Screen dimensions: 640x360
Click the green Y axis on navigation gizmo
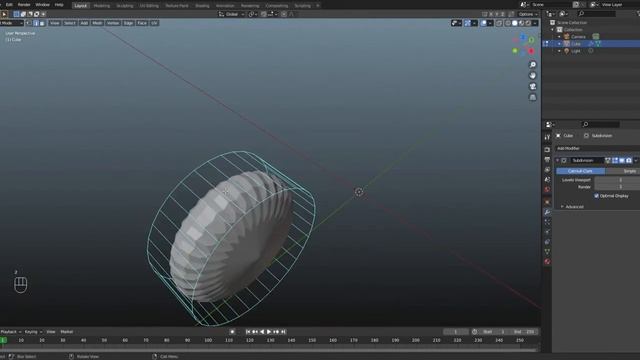pyautogui.click(x=515, y=51)
